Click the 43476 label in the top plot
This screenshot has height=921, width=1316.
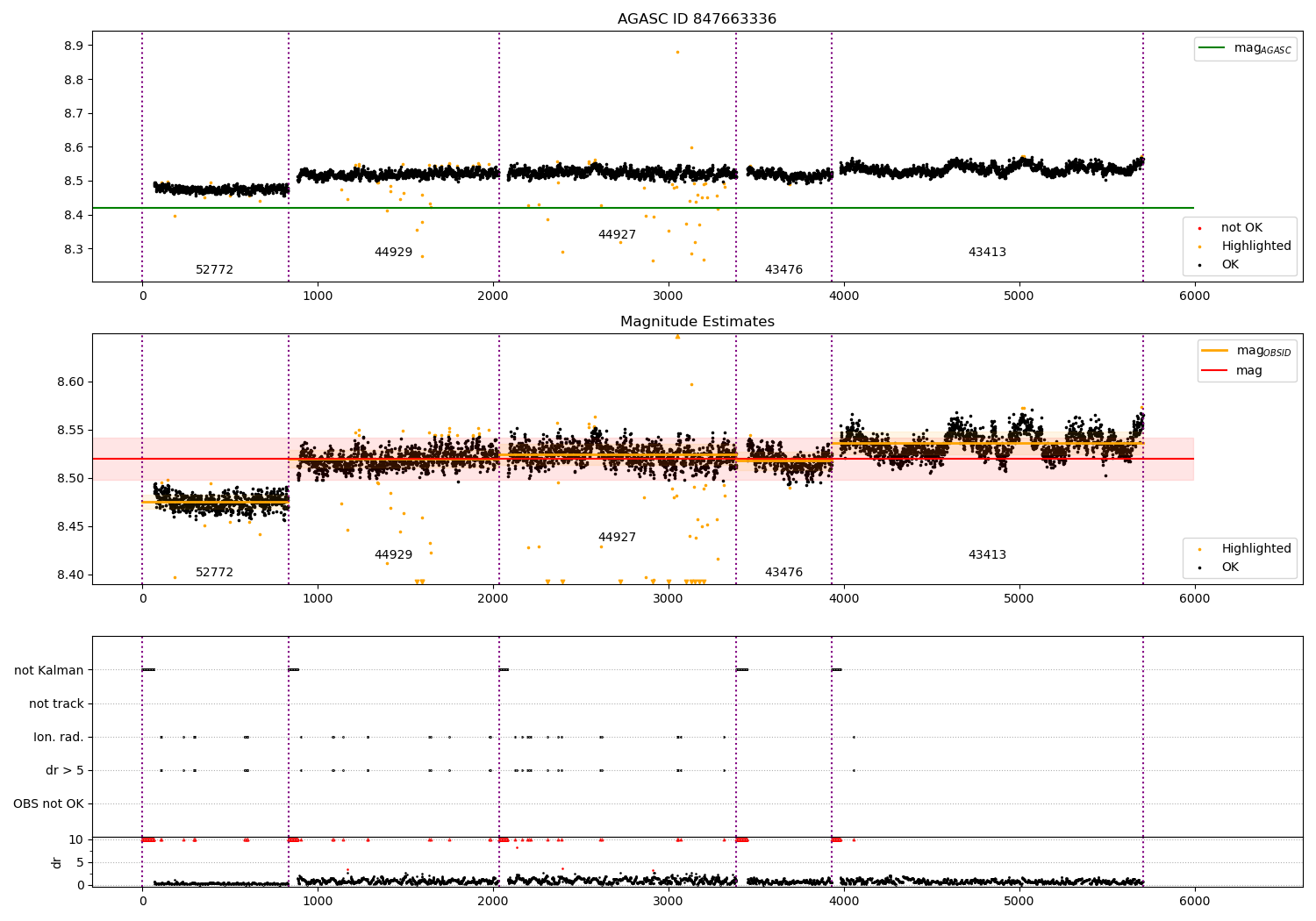point(783,270)
